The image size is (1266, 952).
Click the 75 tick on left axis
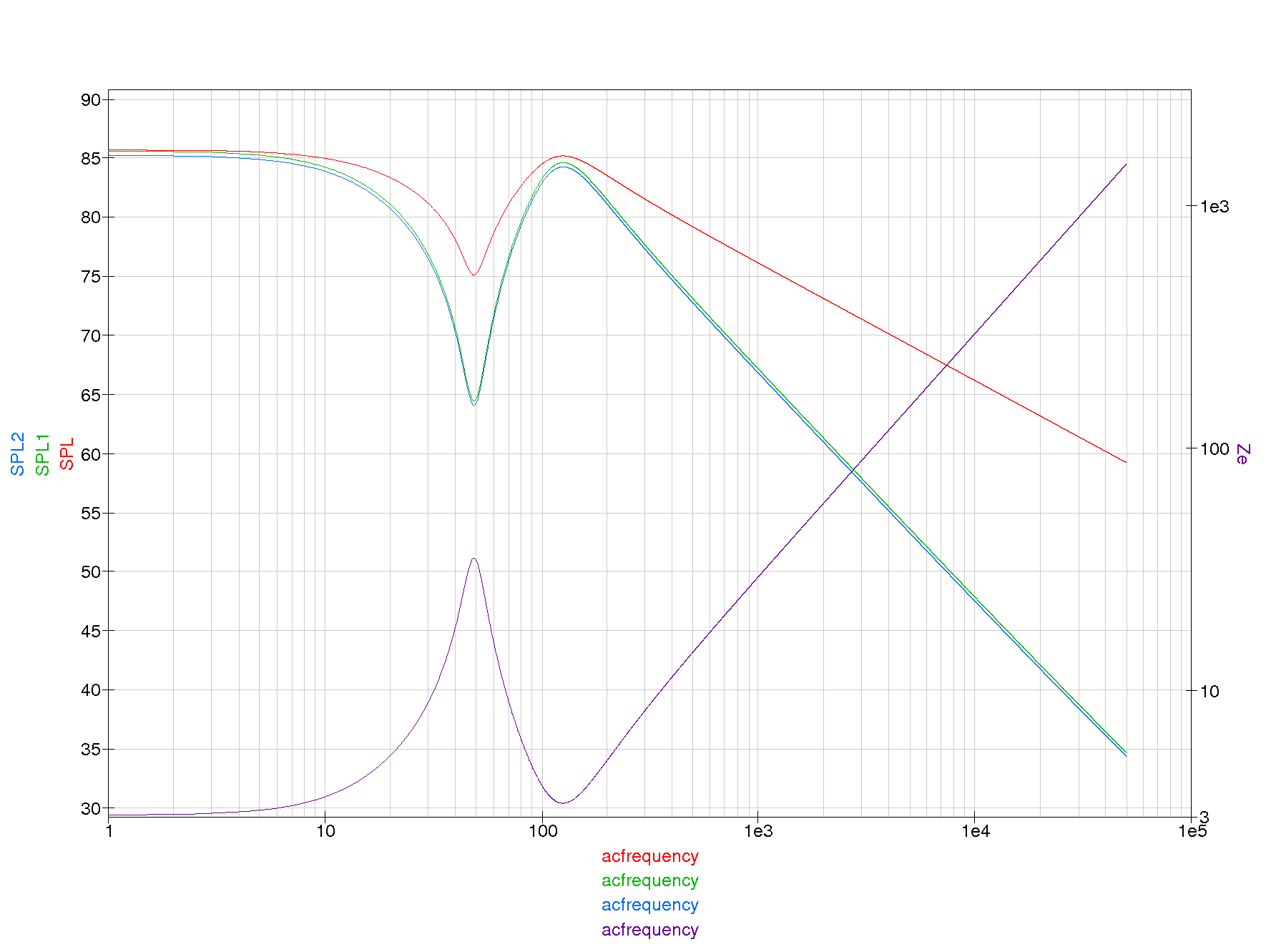[x=91, y=277]
